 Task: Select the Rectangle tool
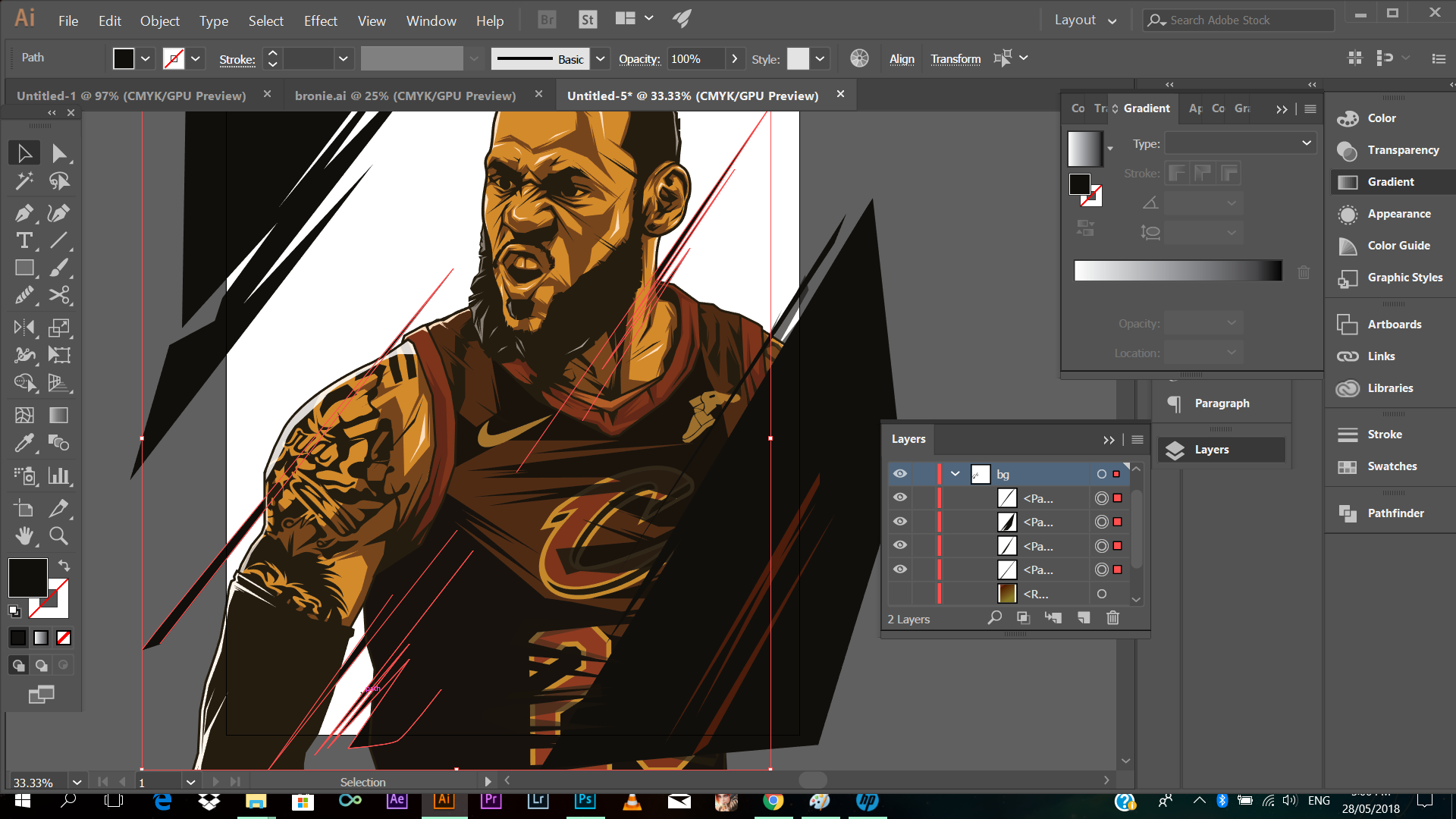[x=24, y=268]
